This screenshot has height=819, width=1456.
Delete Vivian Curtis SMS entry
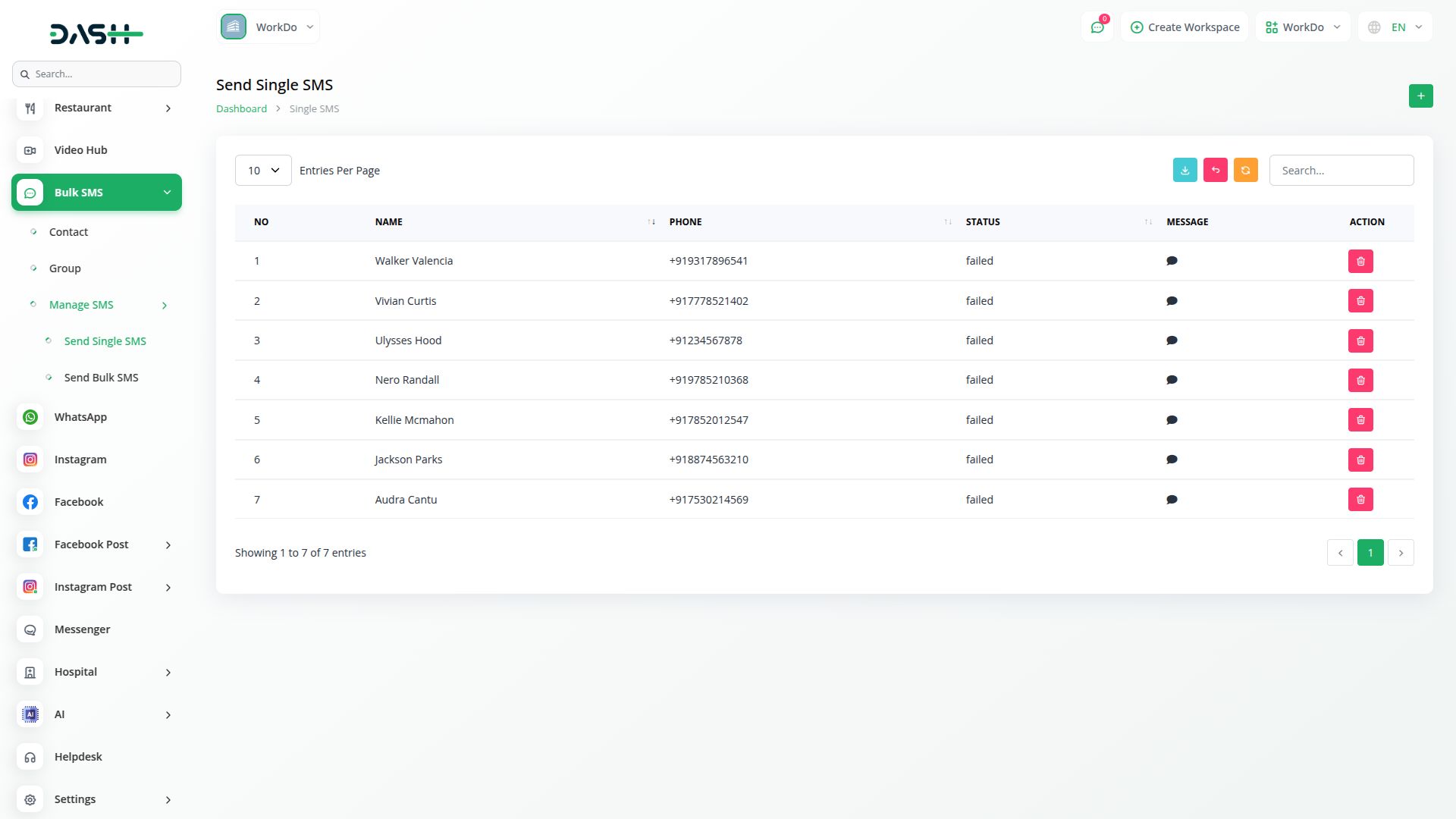1360,301
